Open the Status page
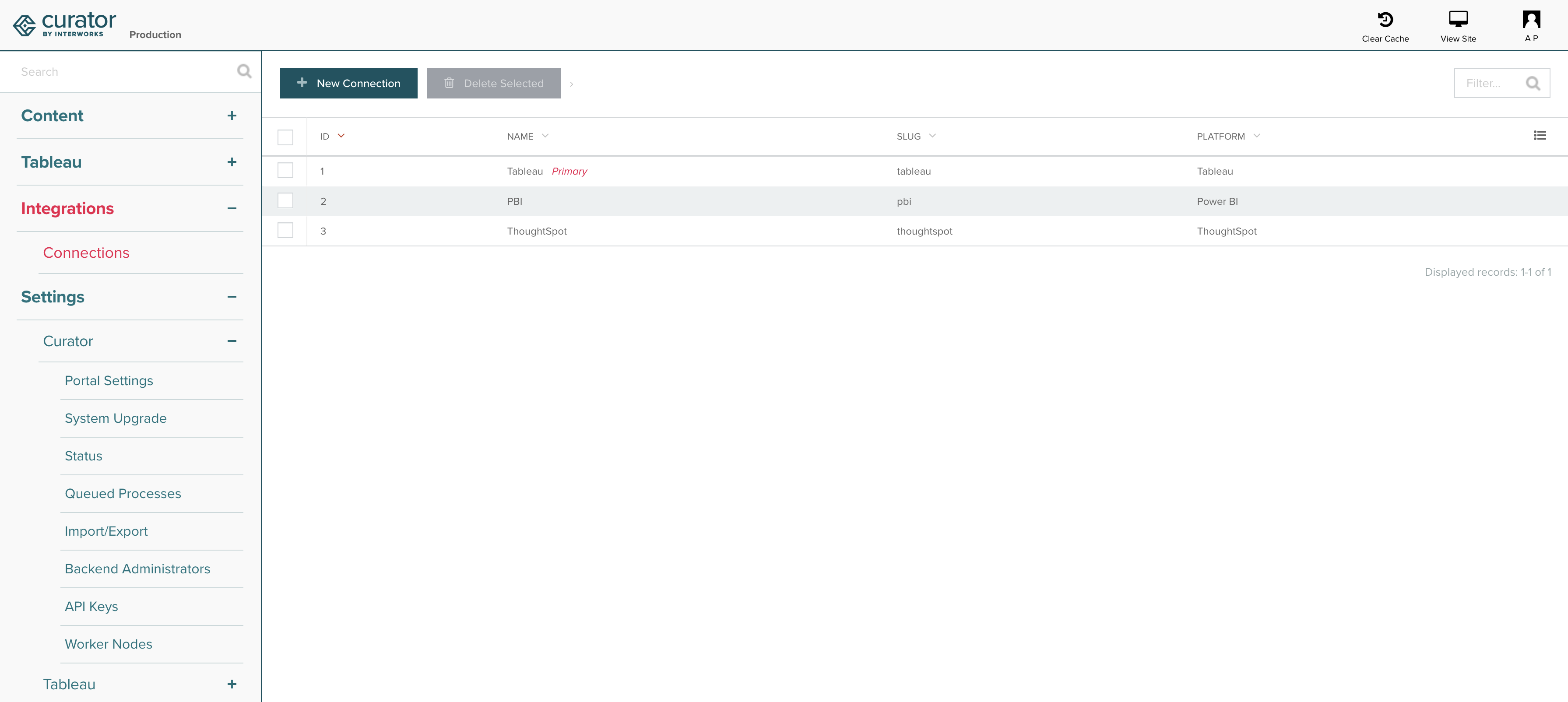The image size is (1568, 702). click(x=84, y=456)
